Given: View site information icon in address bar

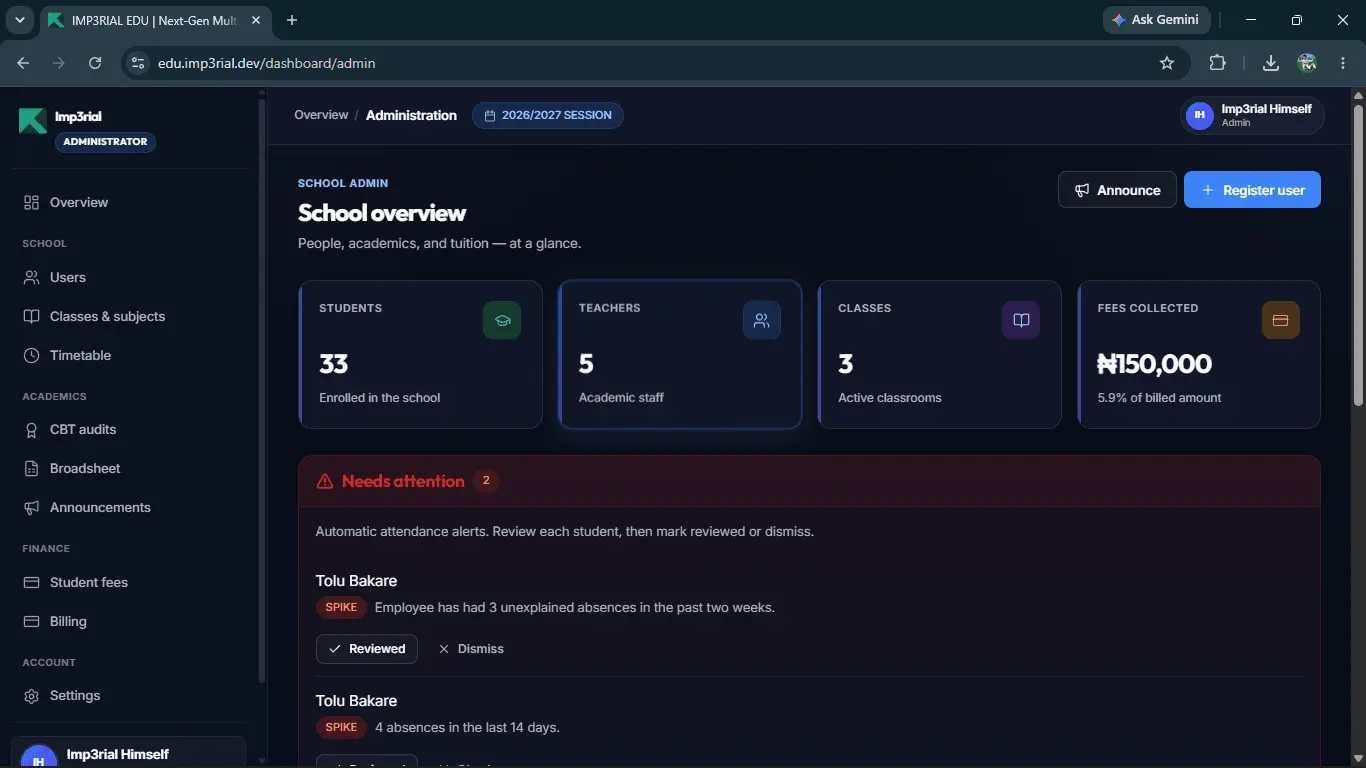Looking at the screenshot, I should [x=139, y=63].
